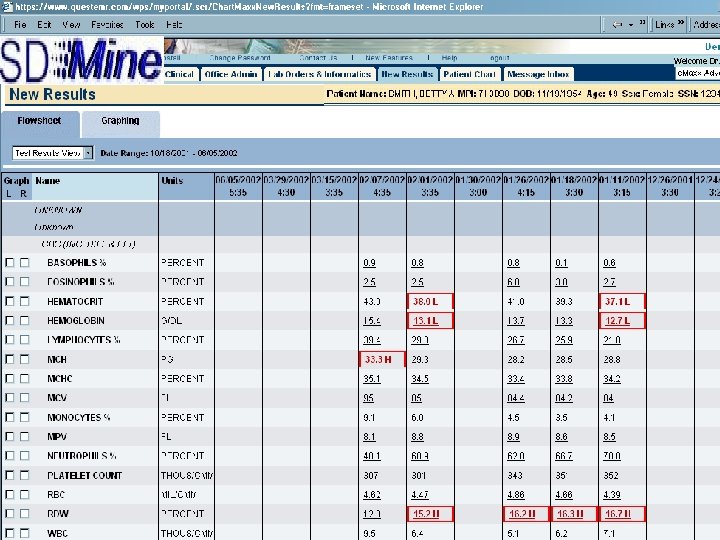Click the Back arrow toolbar button
720x540 pixels.
[617, 24]
